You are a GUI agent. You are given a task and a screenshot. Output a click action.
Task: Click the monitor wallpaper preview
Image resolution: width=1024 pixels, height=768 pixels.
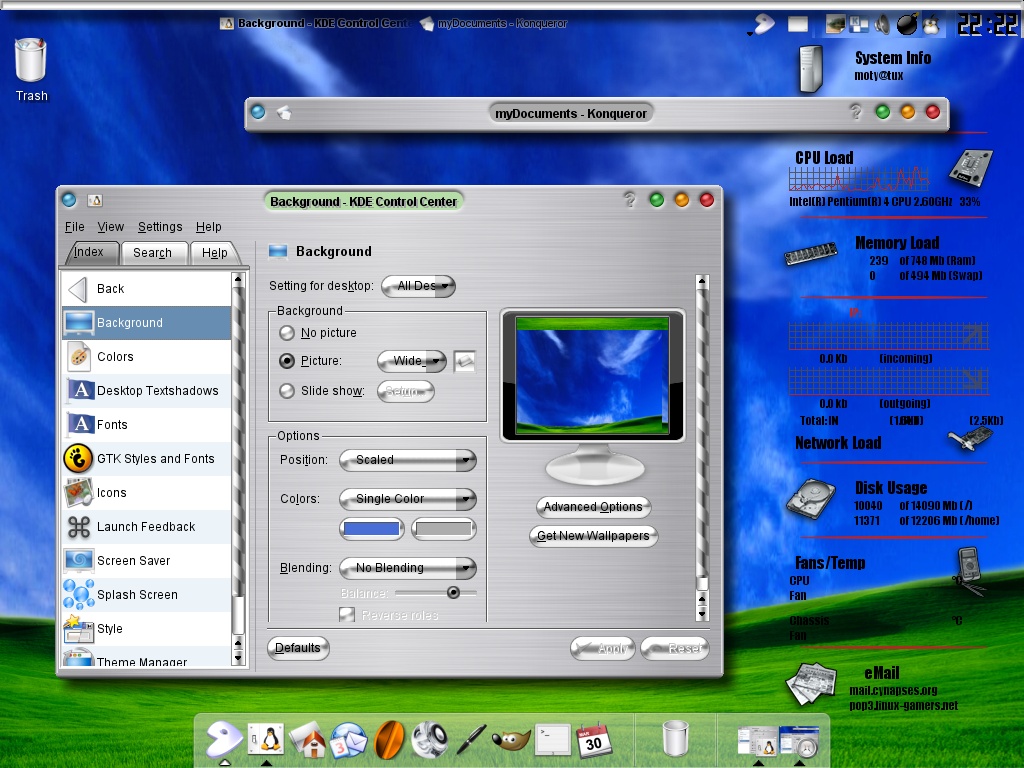(592, 376)
